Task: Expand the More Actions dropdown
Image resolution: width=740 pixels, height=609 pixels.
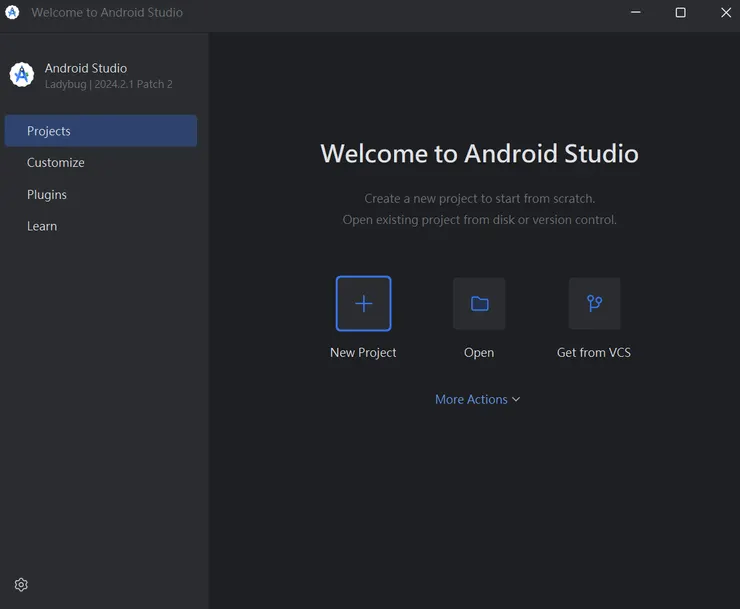Action: click(471, 399)
